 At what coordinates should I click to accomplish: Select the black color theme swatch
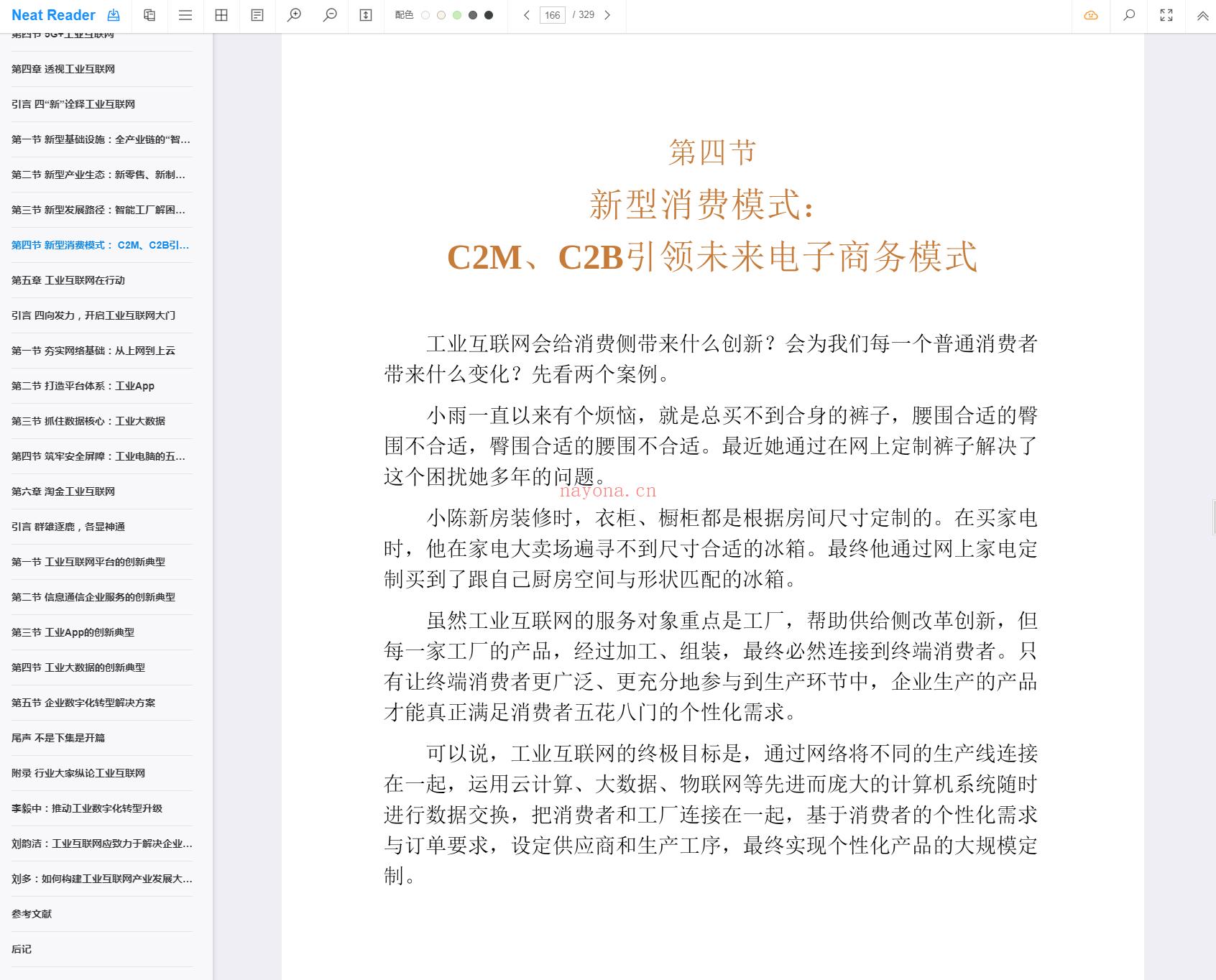(x=489, y=15)
